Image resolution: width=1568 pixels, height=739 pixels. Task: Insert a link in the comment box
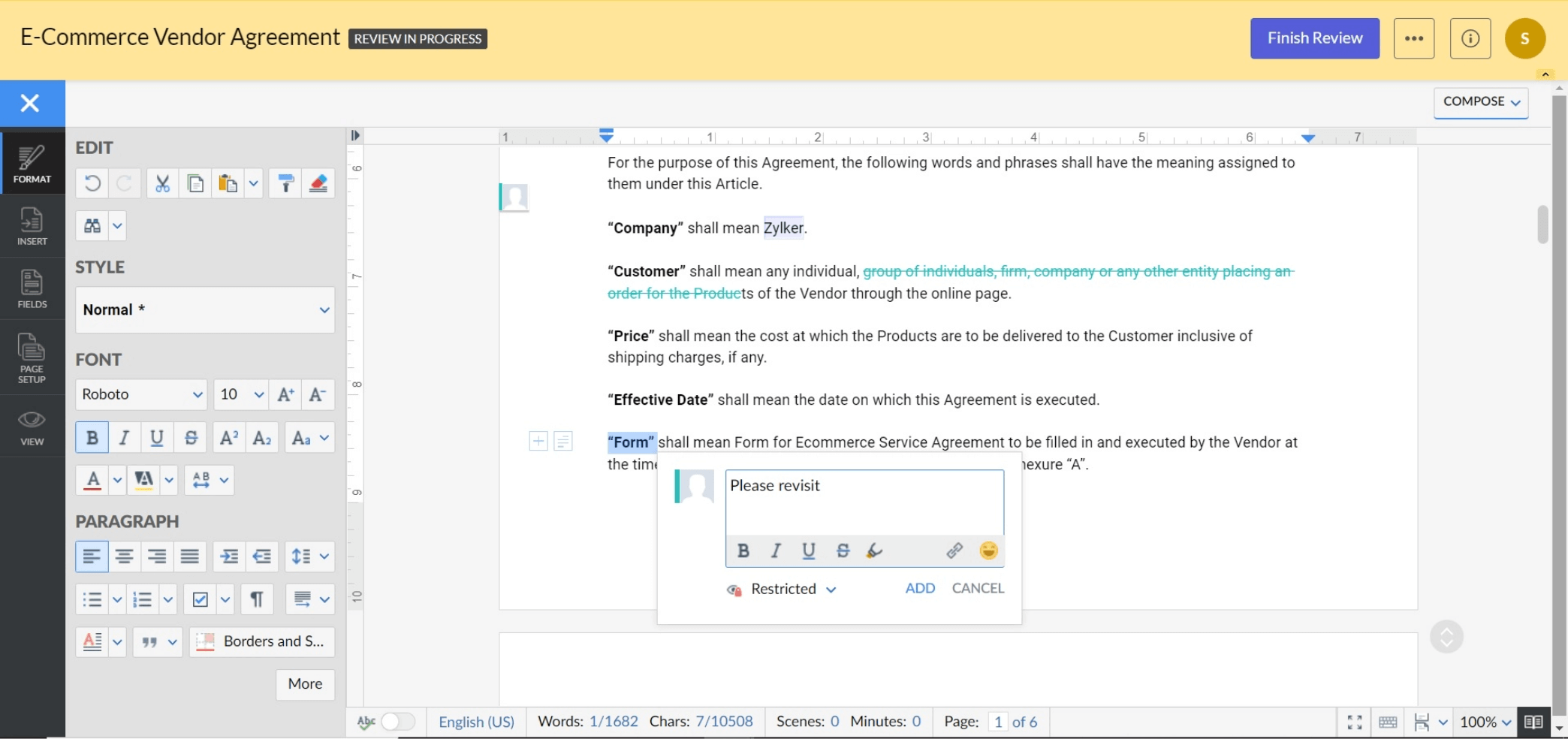click(x=954, y=550)
